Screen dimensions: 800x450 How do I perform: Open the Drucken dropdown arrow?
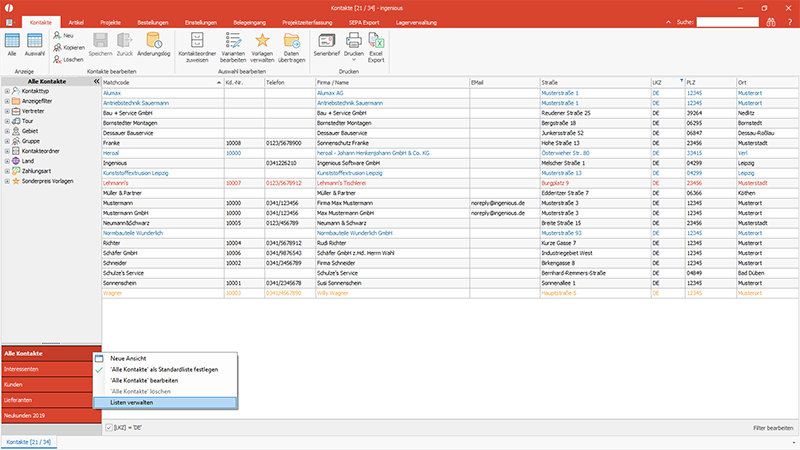(354, 60)
